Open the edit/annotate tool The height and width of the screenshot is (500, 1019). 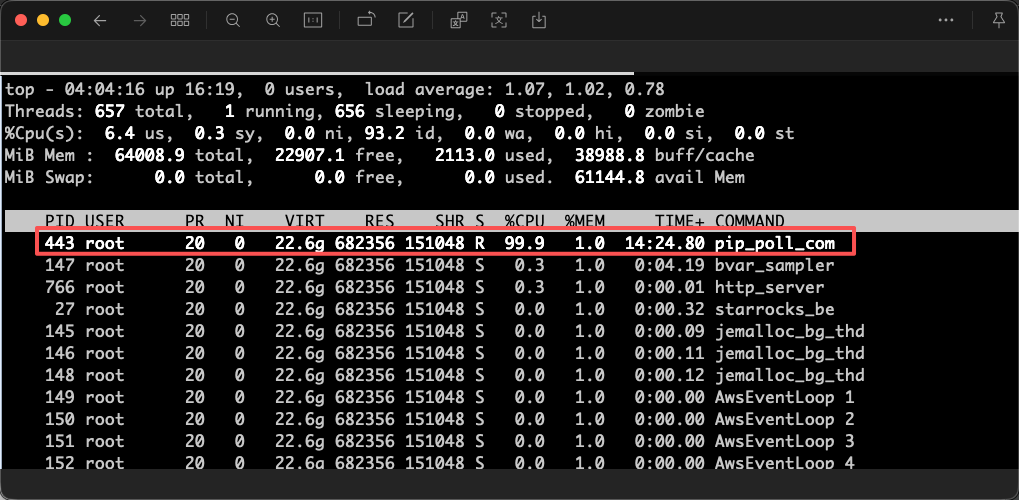point(406,20)
